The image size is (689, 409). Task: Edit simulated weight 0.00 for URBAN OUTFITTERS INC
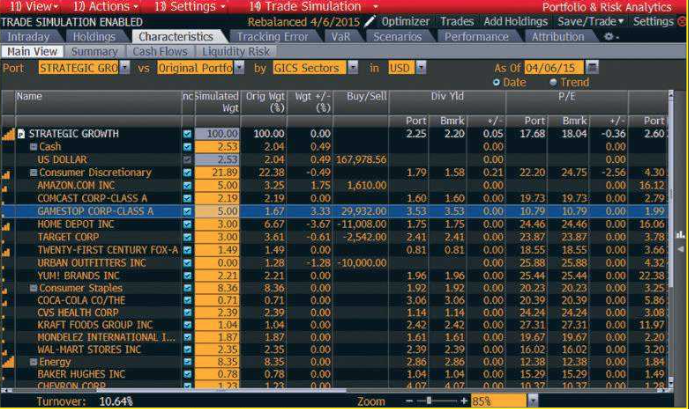[217, 263]
